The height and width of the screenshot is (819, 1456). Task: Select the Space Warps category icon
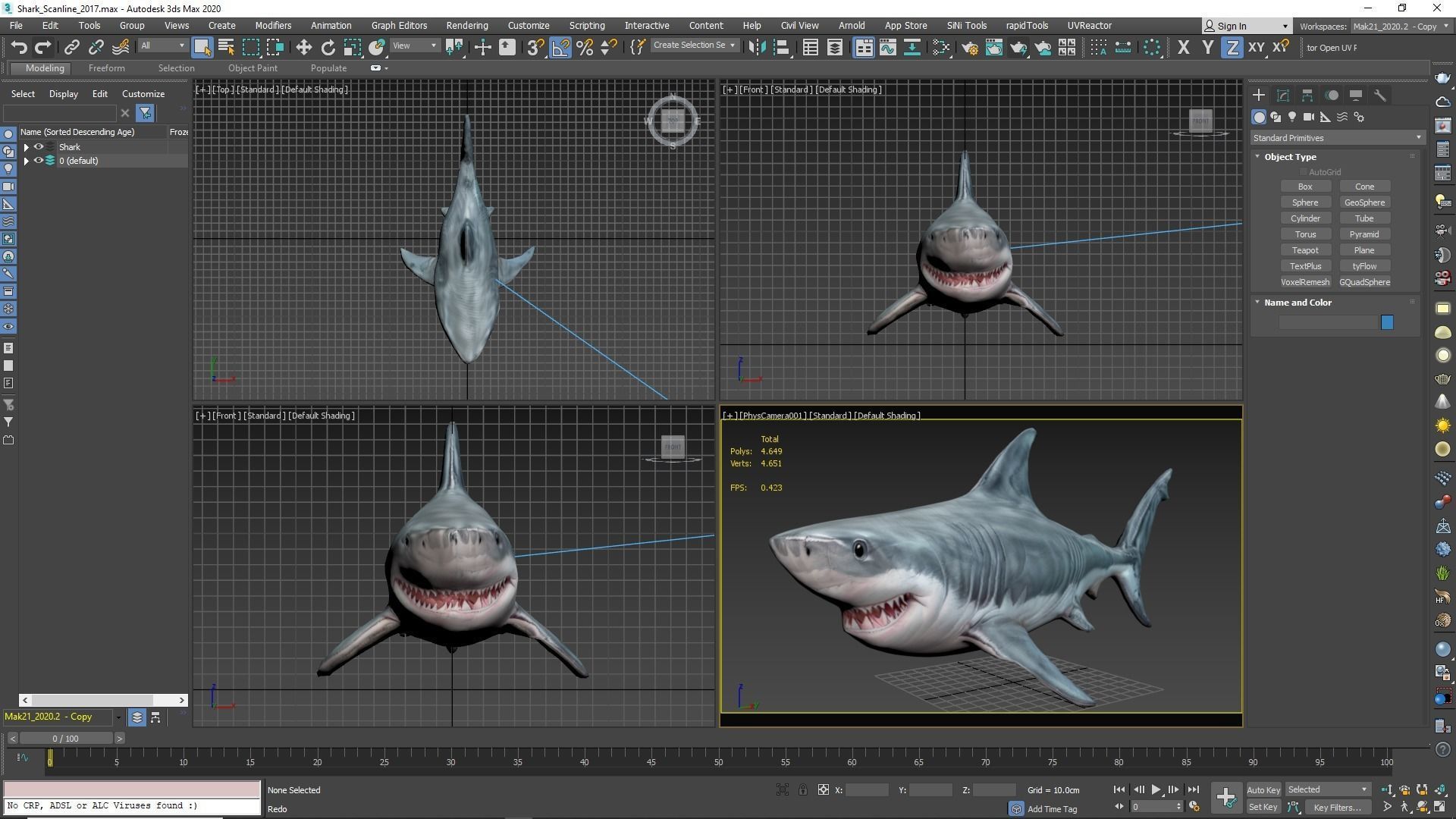[1342, 118]
